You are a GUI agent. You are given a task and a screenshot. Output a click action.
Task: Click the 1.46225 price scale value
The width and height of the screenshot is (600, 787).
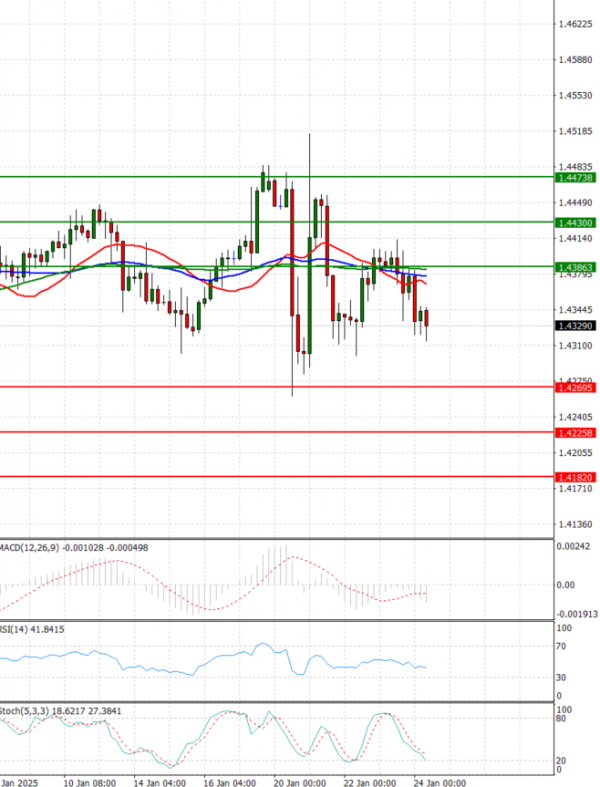pyautogui.click(x=574, y=24)
